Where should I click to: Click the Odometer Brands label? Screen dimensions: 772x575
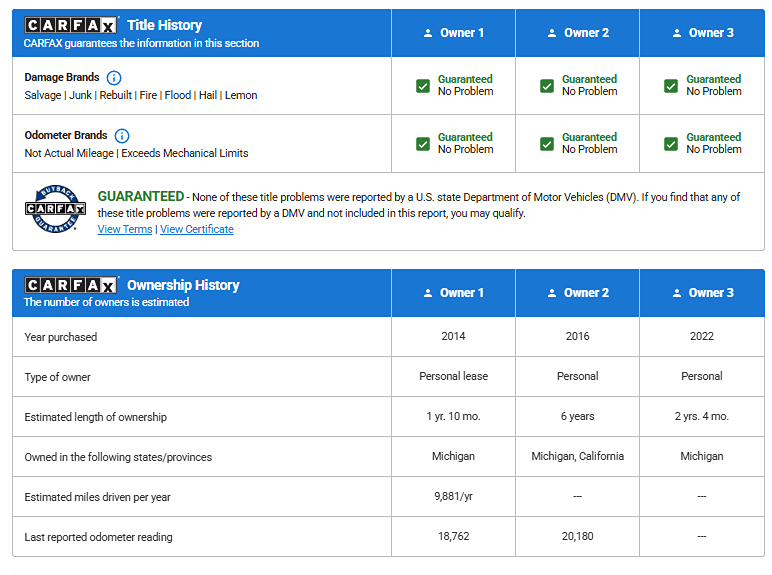[x=65, y=135]
